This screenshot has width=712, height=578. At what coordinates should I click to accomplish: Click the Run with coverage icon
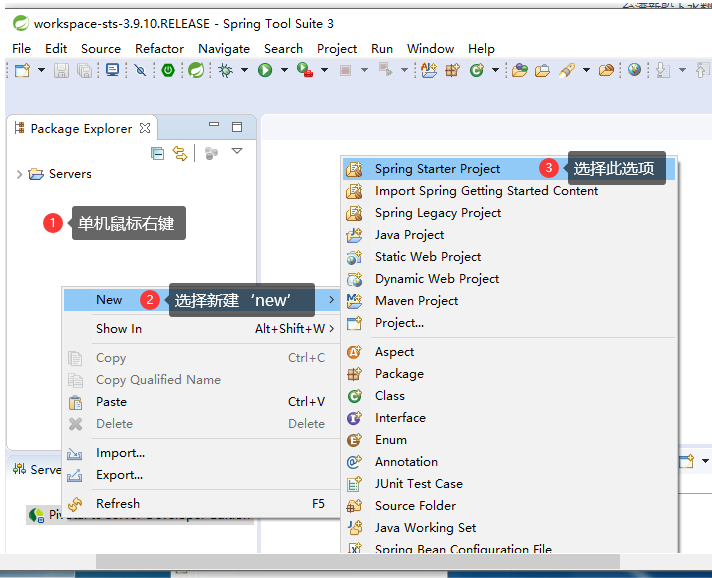(x=305, y=70)
